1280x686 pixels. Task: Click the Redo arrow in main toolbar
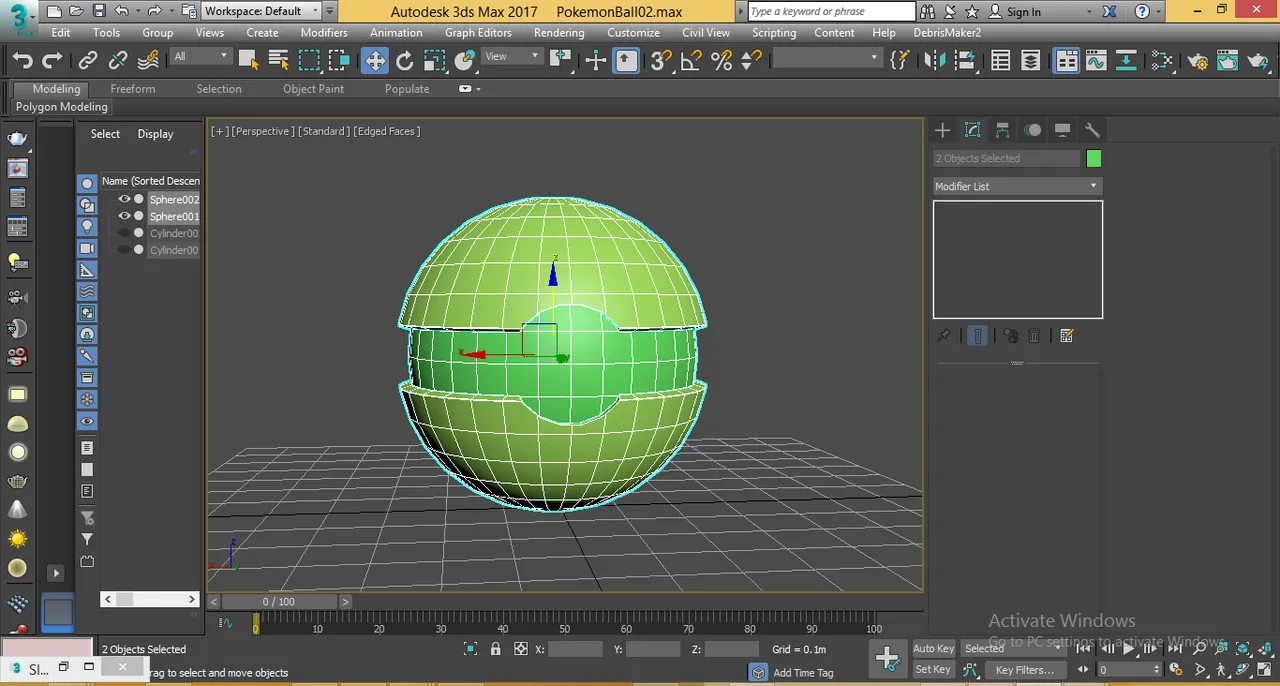[x=52, y=61]
